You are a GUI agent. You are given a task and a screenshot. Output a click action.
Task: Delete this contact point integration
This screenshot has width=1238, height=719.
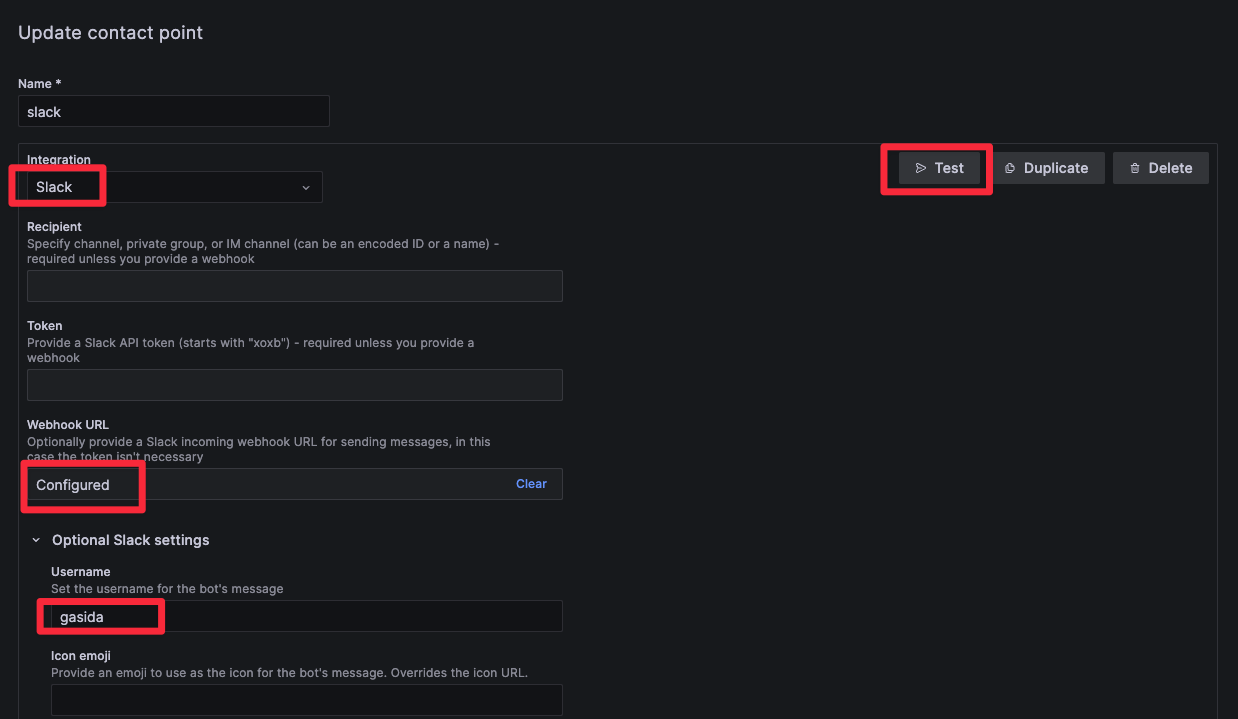coord(1161,168)
